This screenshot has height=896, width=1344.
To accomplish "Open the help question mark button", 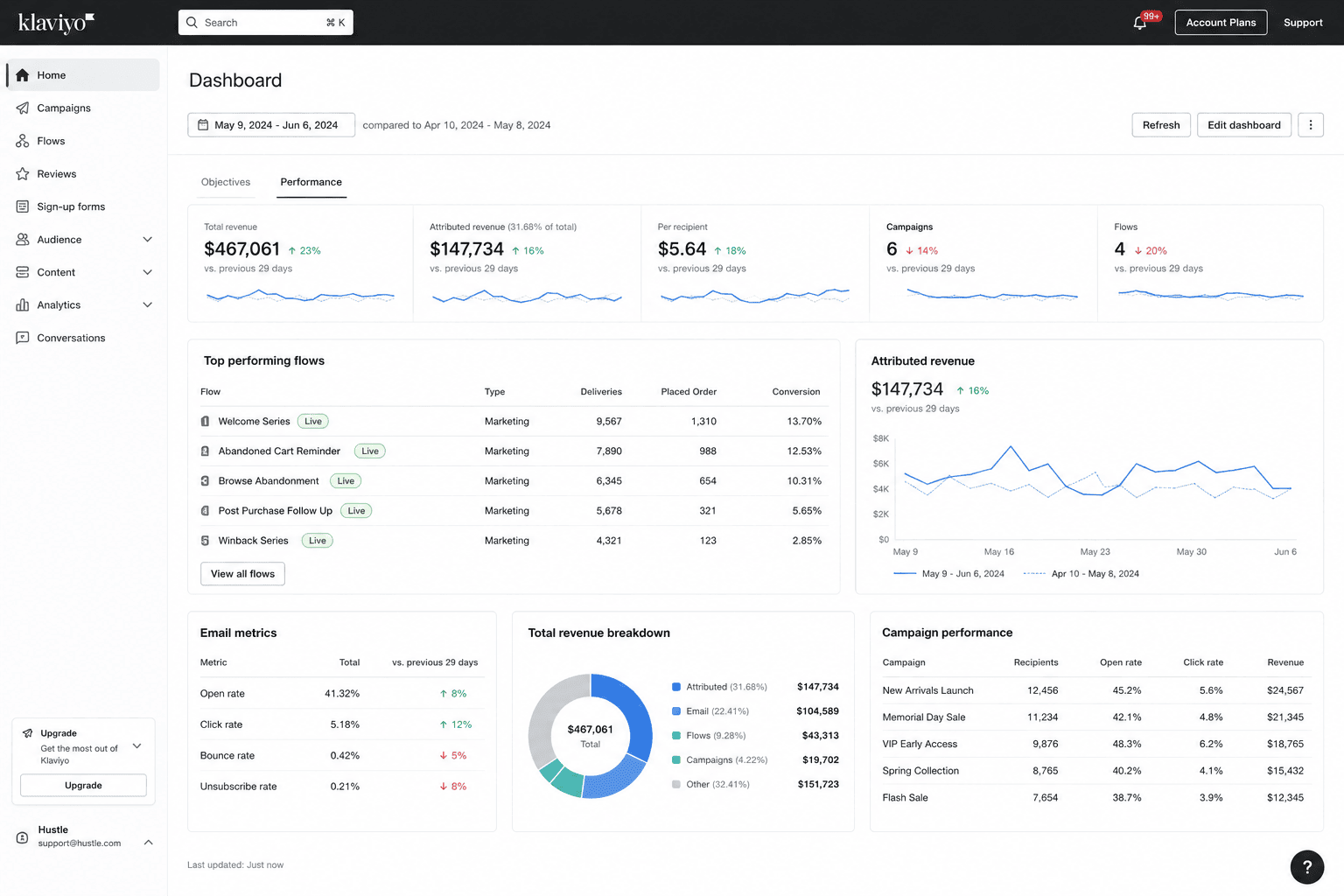I will [1307, 867].
